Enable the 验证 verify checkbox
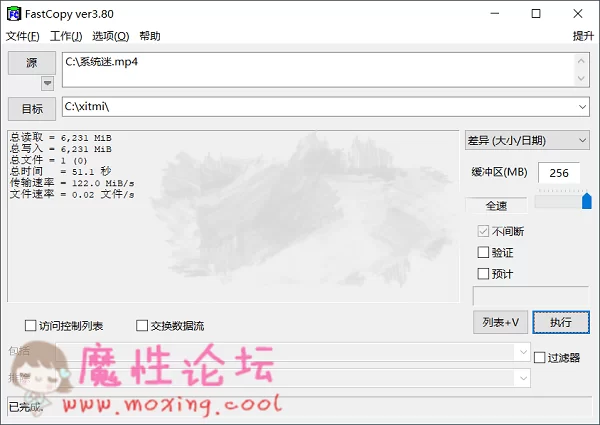 coord(483,252)
